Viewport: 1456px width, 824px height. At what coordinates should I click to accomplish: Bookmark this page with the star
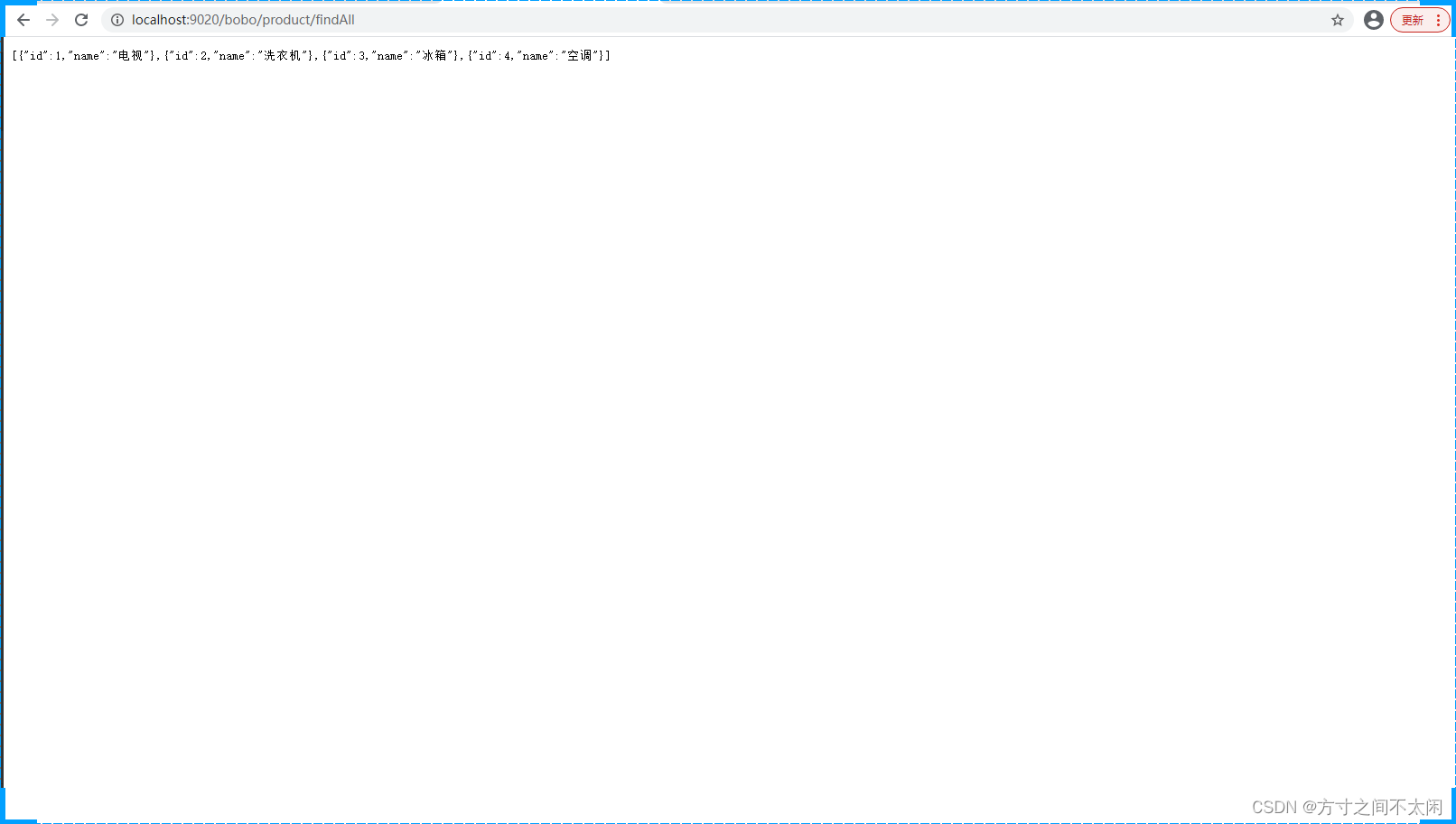tap(1338, 20)
